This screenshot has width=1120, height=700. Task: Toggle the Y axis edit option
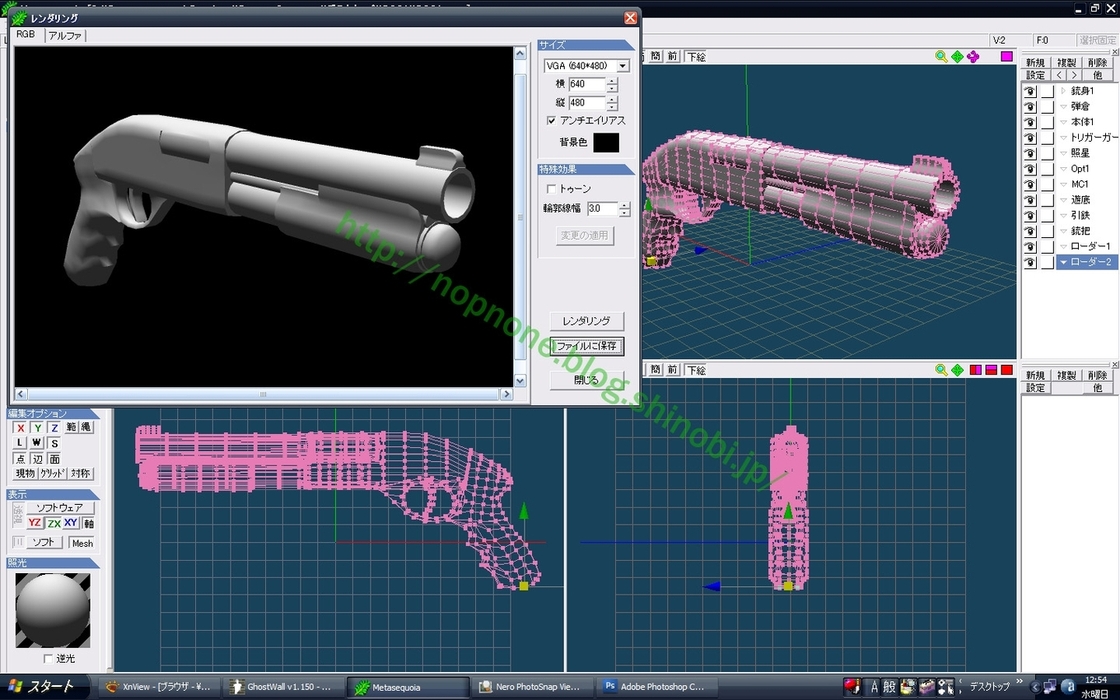point(37,428)
